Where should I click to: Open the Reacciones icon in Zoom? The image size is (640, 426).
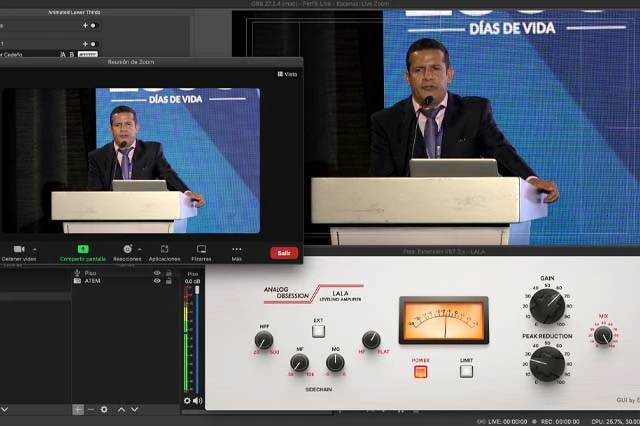pyautogui.click(x=127, y=248)
